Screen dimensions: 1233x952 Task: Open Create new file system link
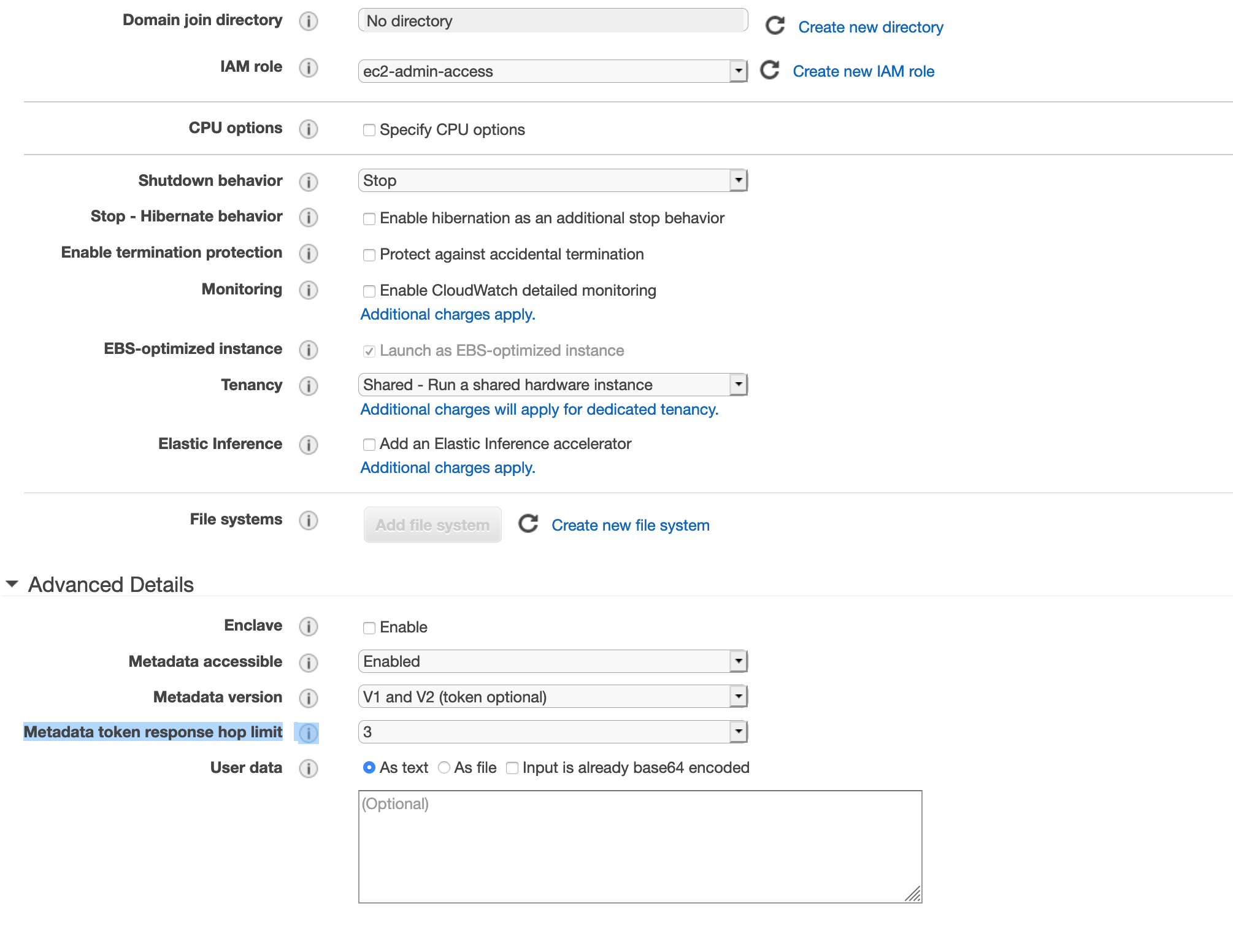pyautogui.click(x=630, y=525)
